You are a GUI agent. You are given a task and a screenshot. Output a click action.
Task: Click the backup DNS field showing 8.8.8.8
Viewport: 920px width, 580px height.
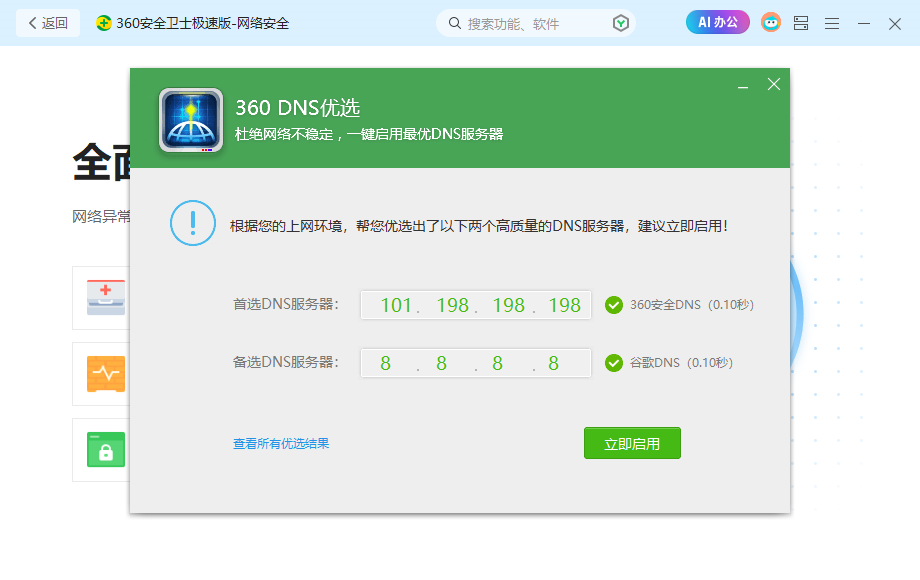click(475, 363)
